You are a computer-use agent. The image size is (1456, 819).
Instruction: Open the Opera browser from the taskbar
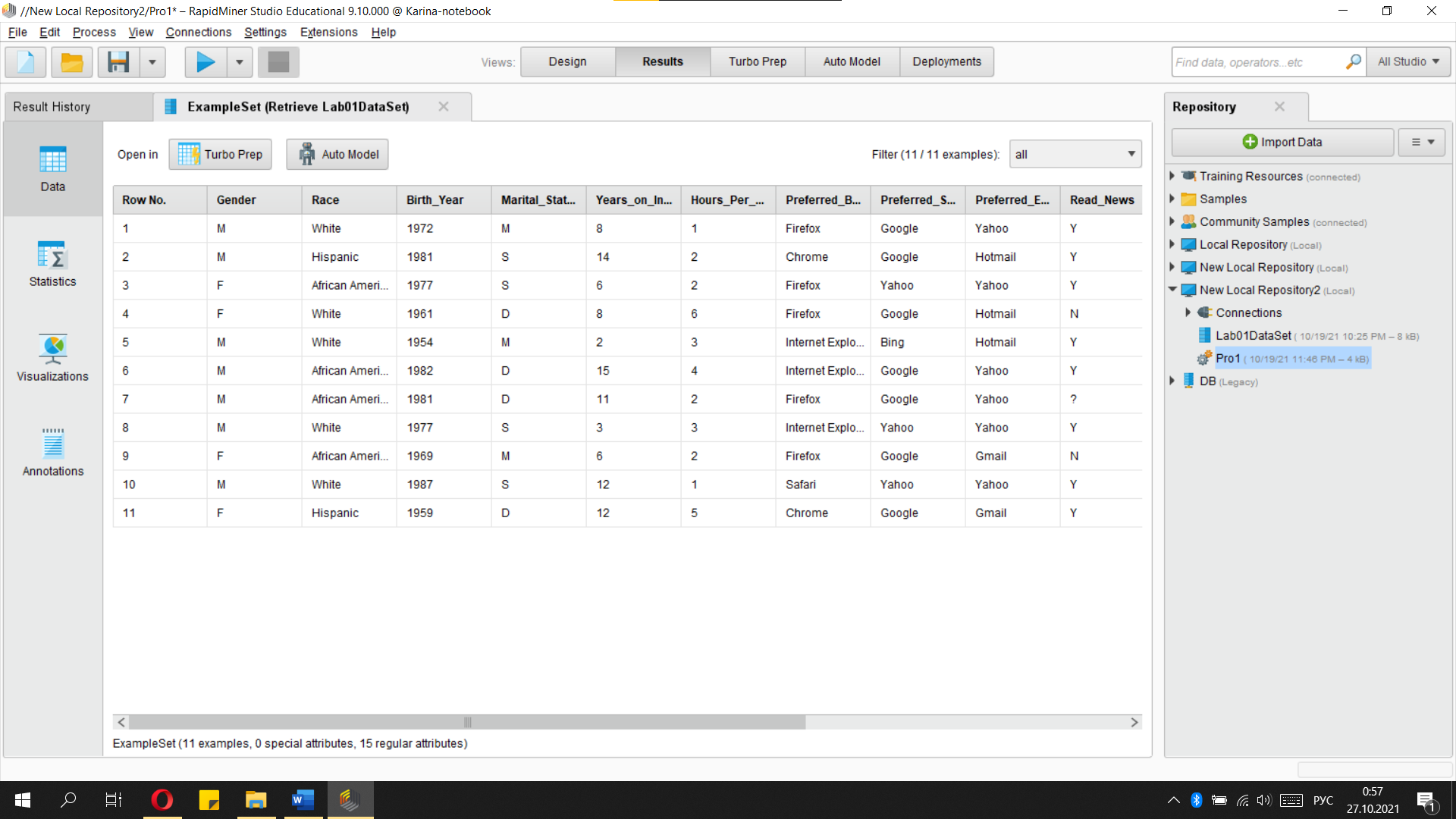pos(162,800)
